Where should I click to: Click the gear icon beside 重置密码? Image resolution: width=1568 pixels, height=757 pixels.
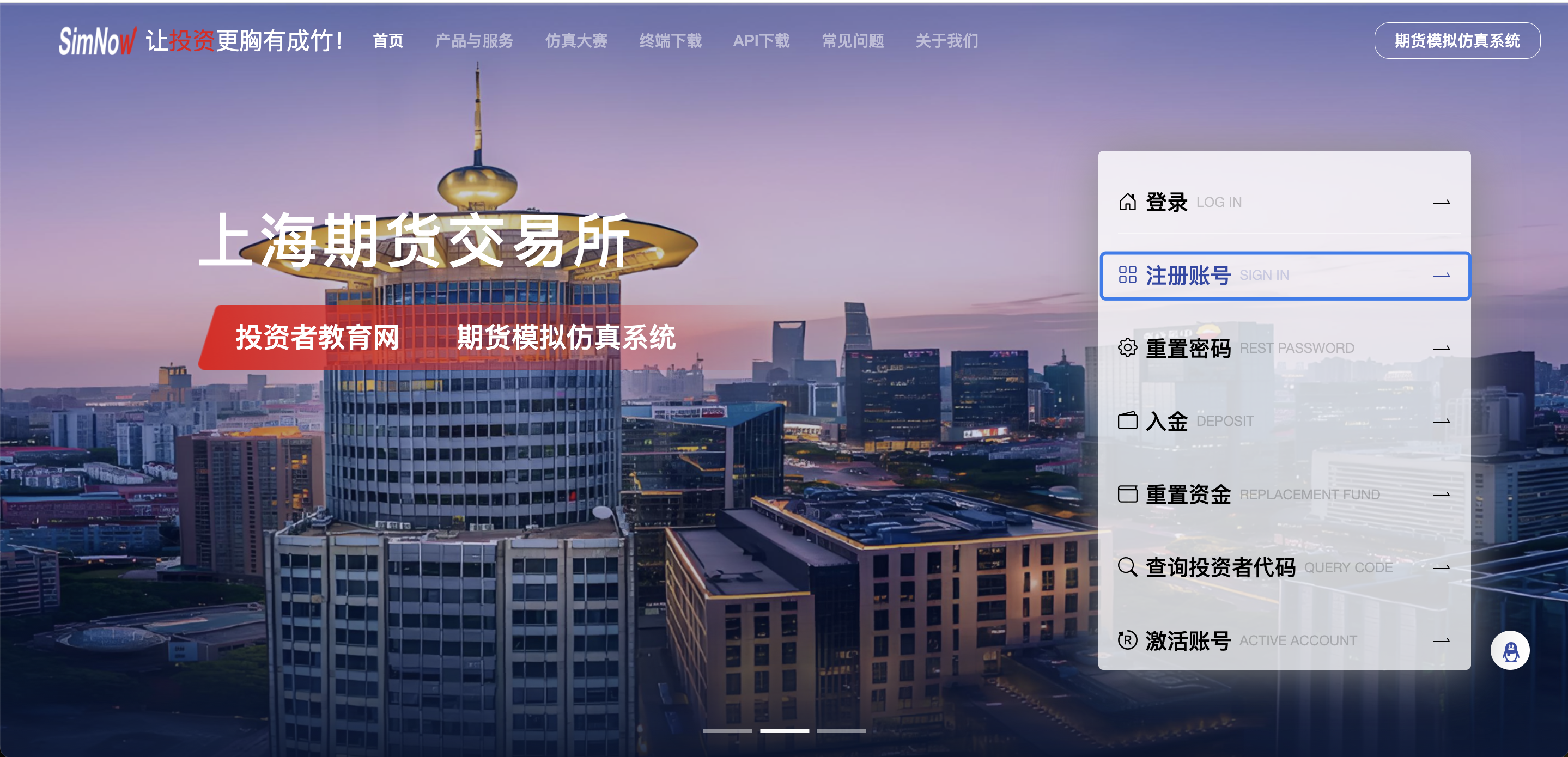click(1127, 348)
